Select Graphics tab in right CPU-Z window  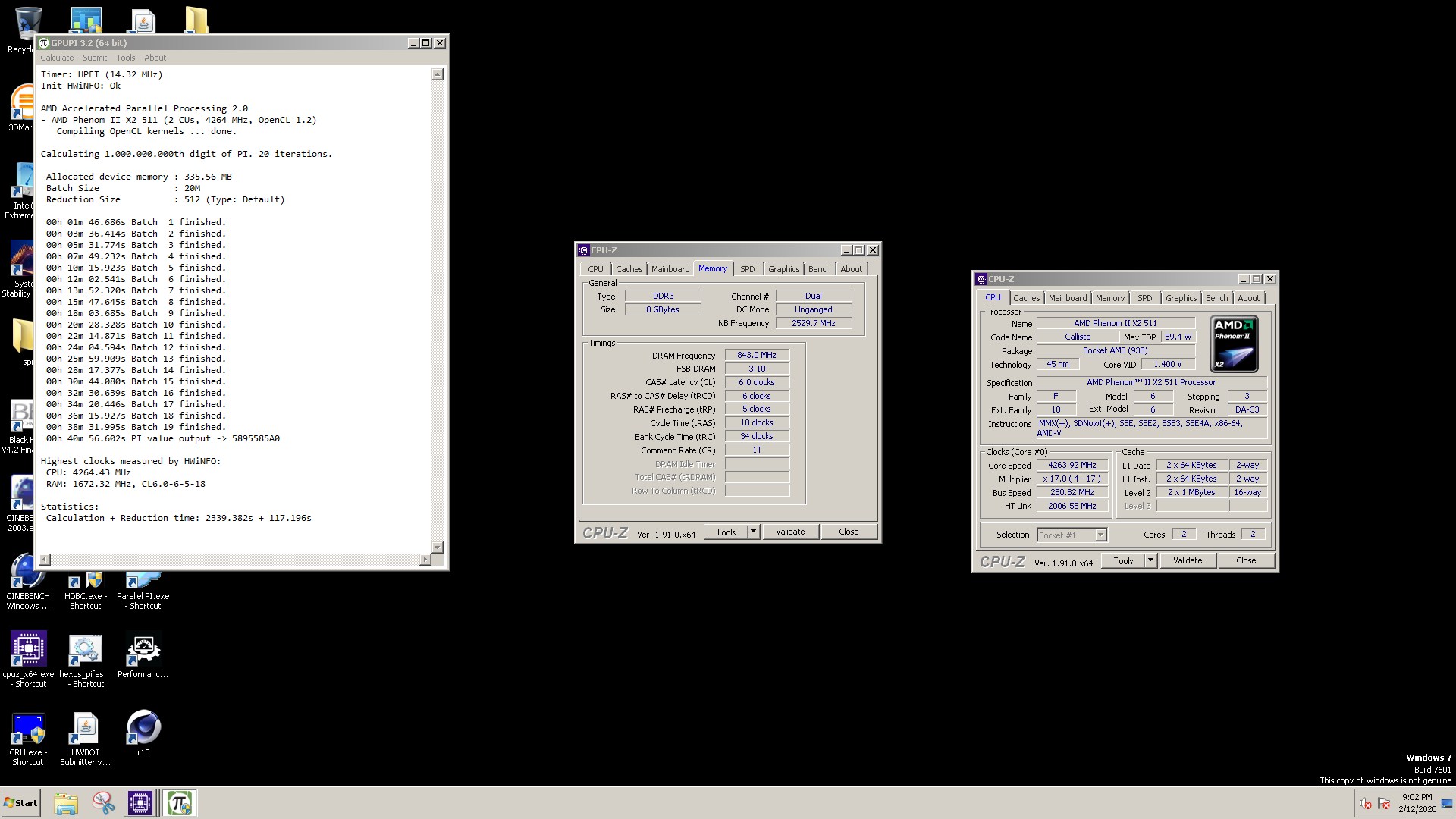coord(1181,298)
